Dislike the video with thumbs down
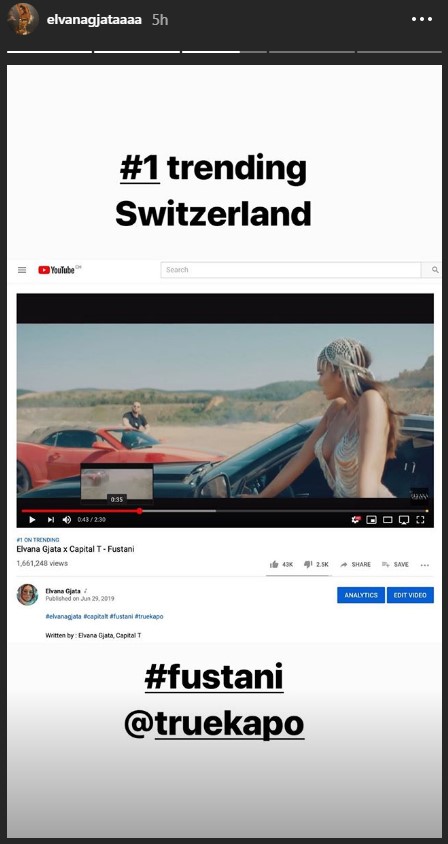 coord(316,565)
